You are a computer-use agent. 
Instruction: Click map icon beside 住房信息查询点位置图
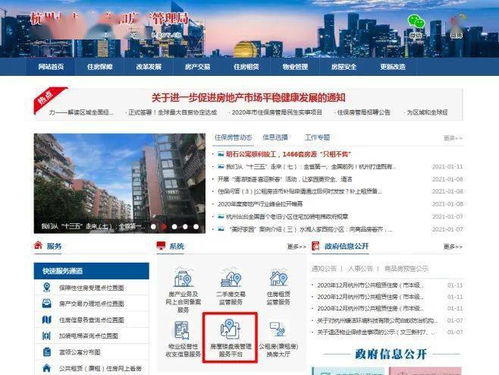47,320
